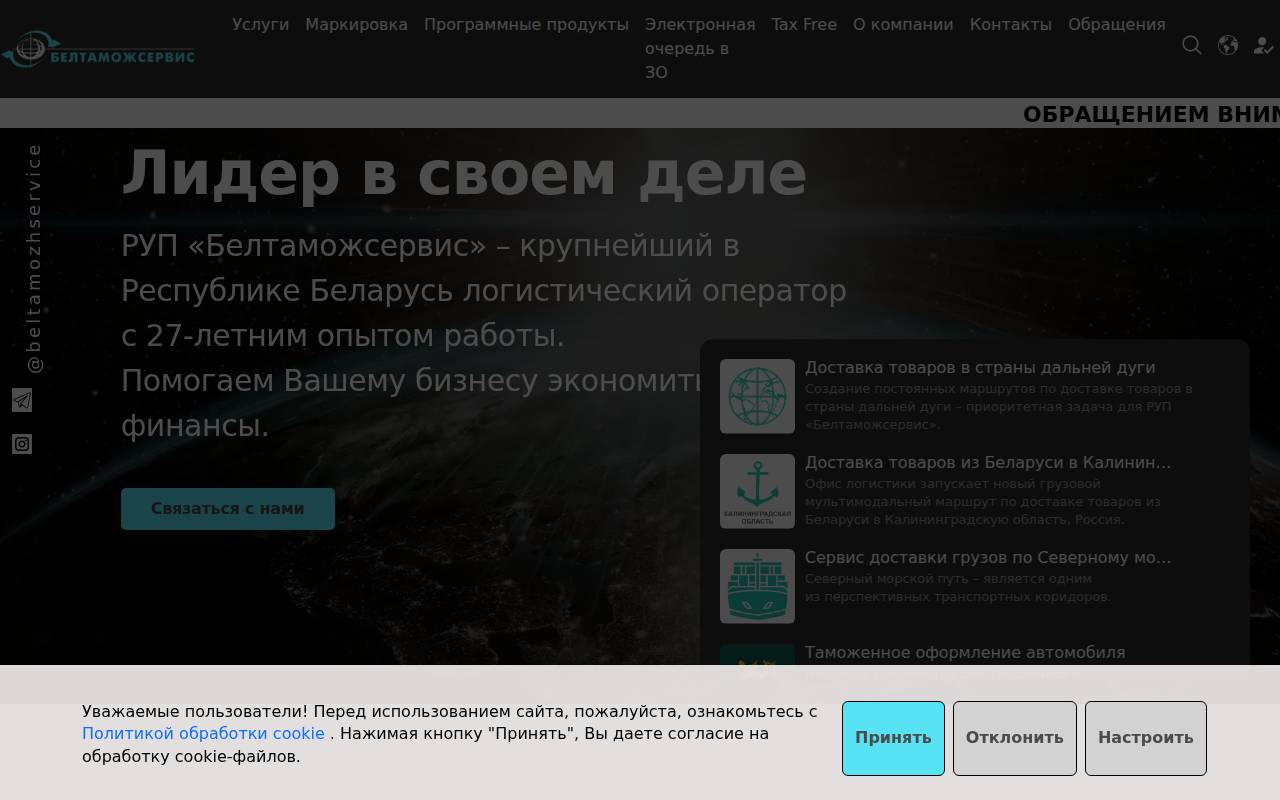Click the Связаться с нами button
Viewport: 1280px width, 800px height.
(228, 508)
